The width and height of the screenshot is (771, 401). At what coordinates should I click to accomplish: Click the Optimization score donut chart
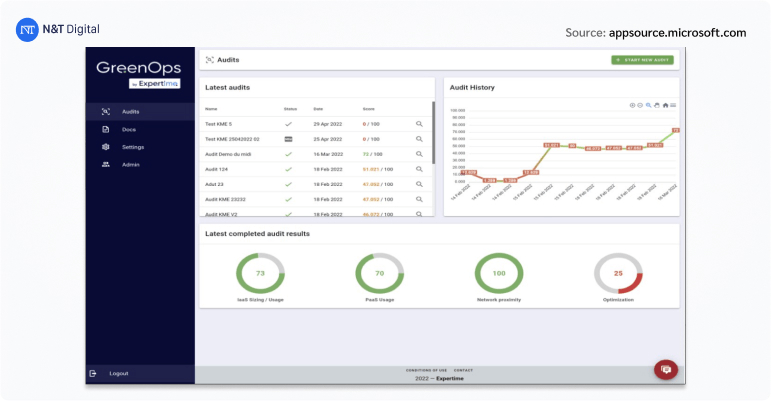[618, 274]
